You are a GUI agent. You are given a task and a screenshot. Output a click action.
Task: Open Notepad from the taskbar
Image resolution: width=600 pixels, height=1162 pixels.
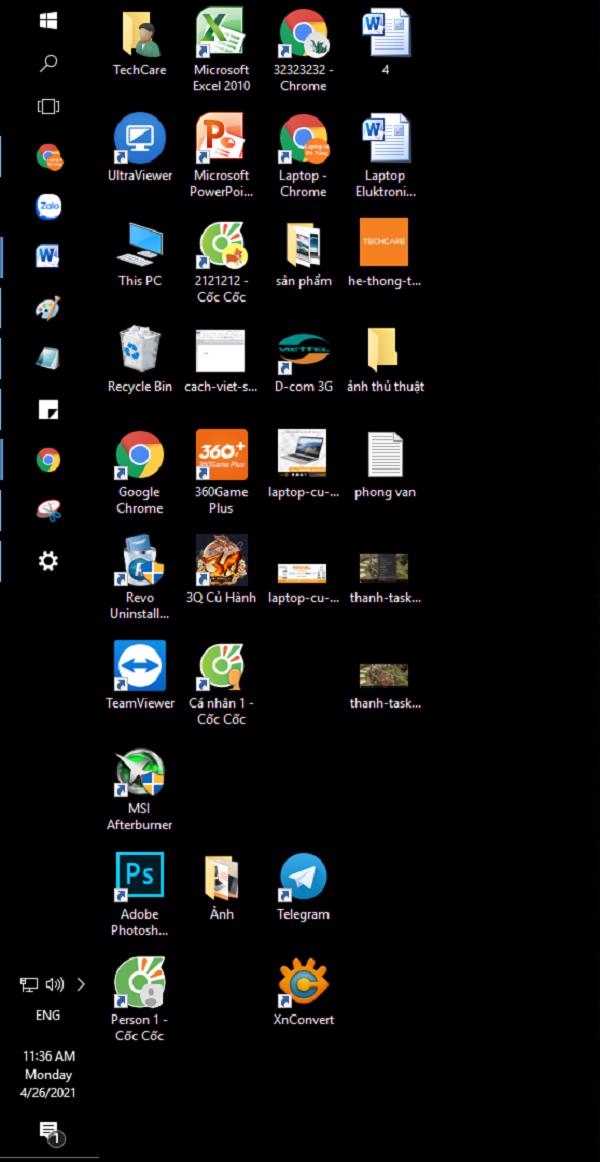click(x=48, y=359)
